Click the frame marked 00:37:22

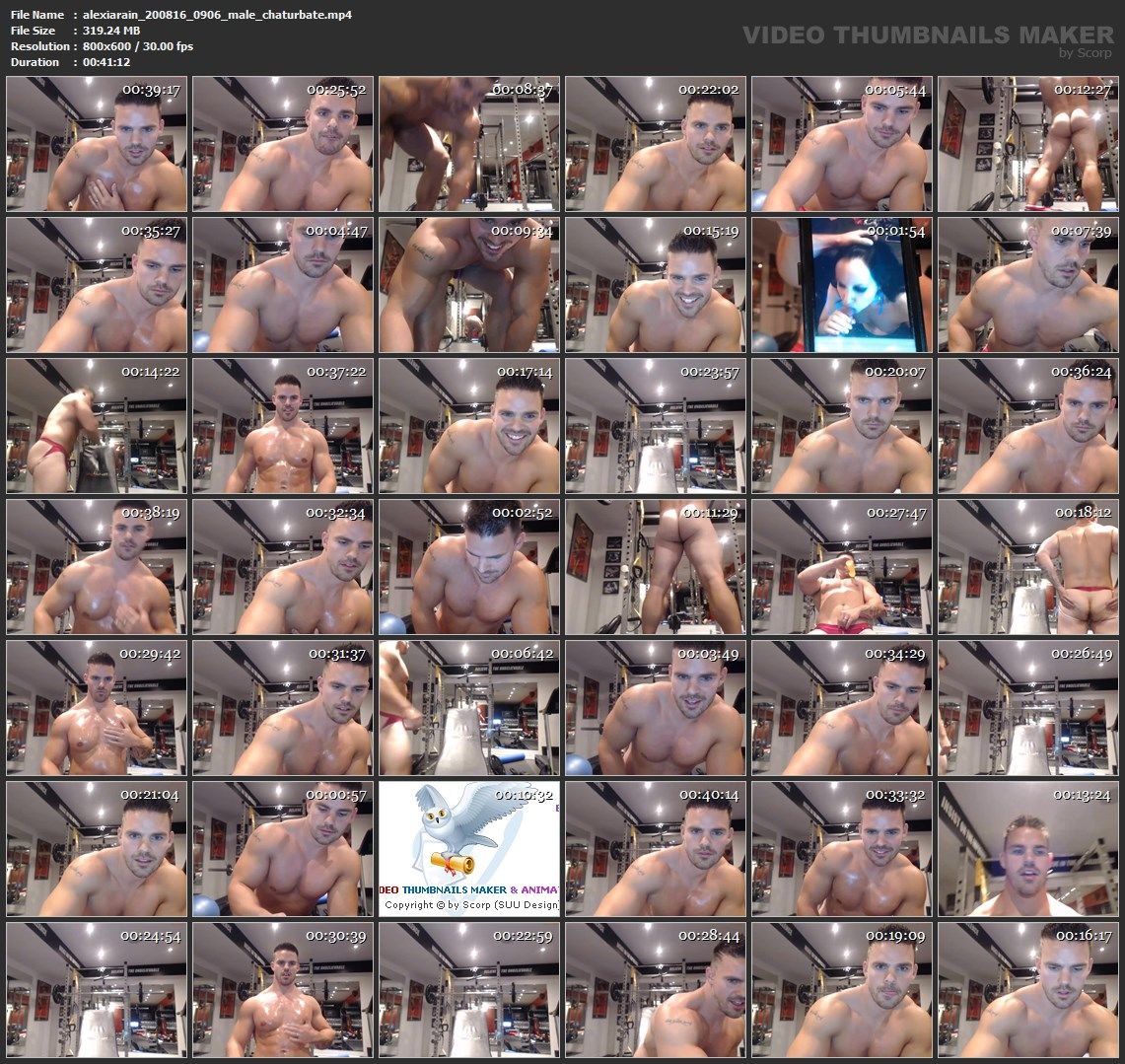tap(282, 426)
